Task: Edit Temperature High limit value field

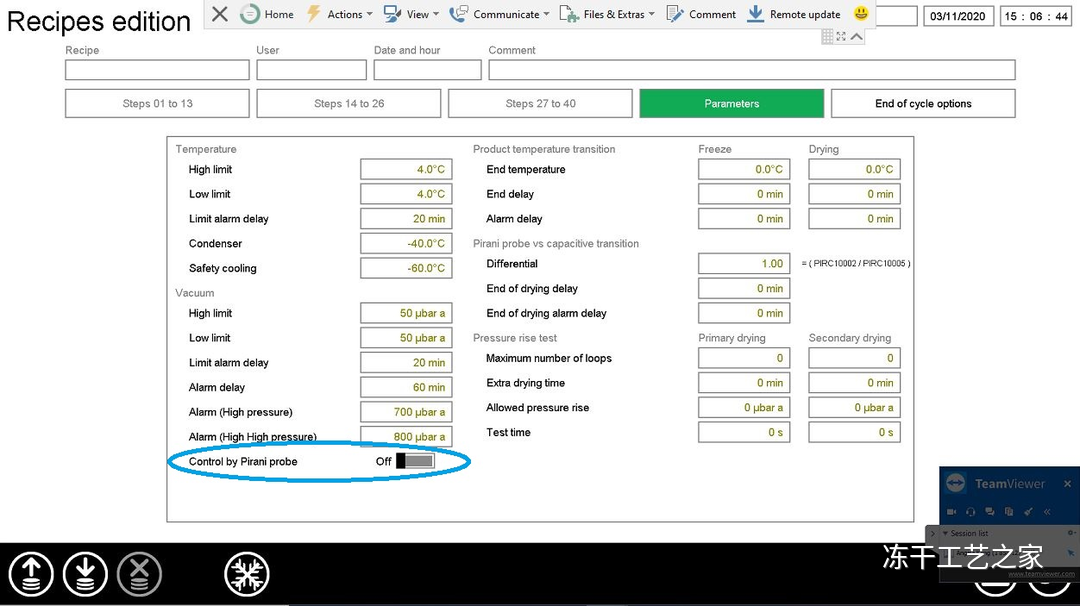Action: (x=406, y=169)
